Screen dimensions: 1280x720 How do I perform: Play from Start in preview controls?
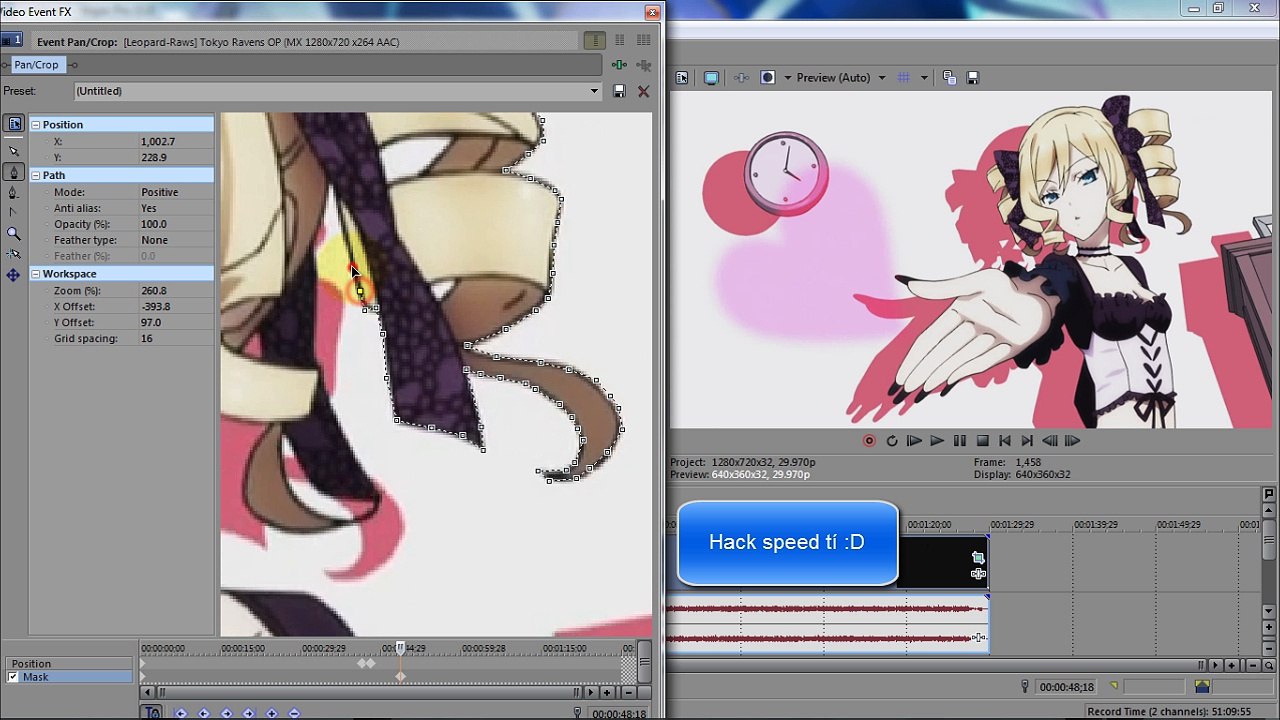(x=914, y=441)
